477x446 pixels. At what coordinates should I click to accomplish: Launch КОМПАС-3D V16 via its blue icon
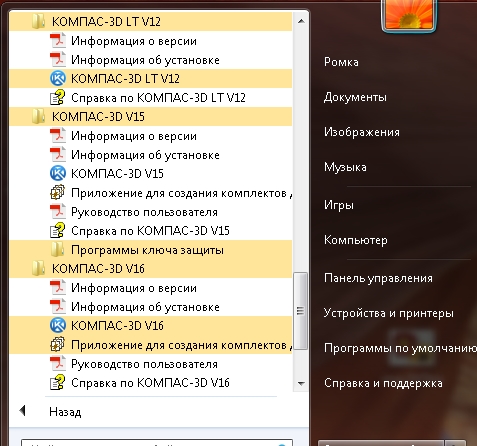(x=58, y=326)
